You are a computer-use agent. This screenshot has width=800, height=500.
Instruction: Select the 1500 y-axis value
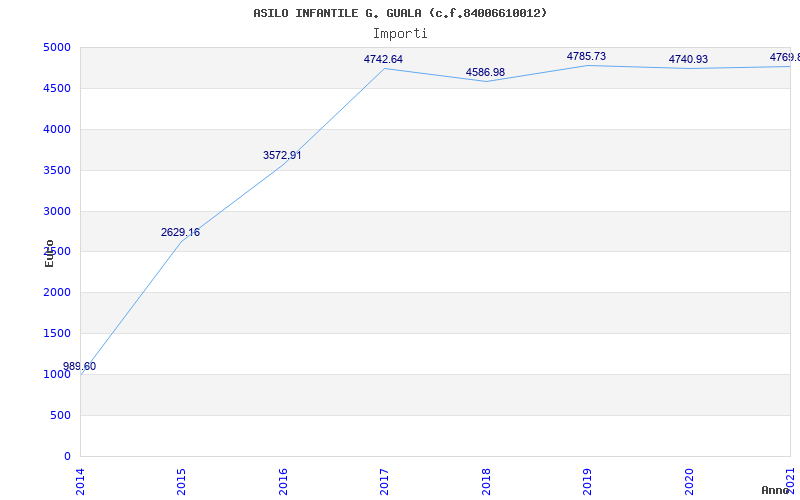point(57,333)
